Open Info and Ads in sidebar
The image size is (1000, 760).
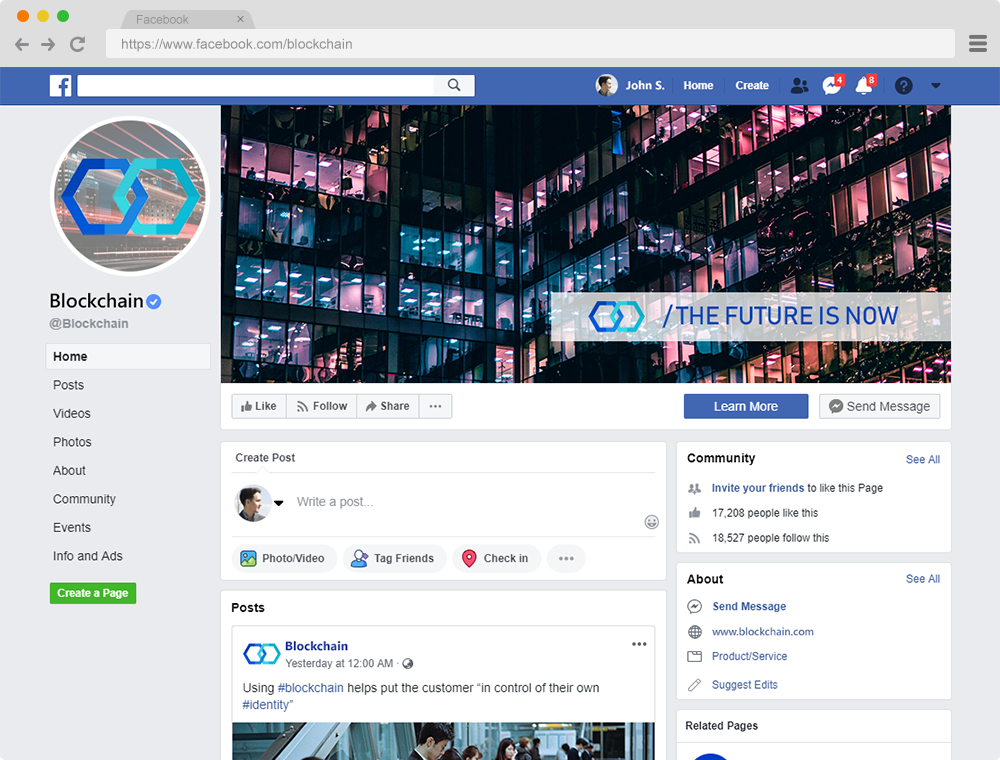pyautogui.click(x=87, y=556)
